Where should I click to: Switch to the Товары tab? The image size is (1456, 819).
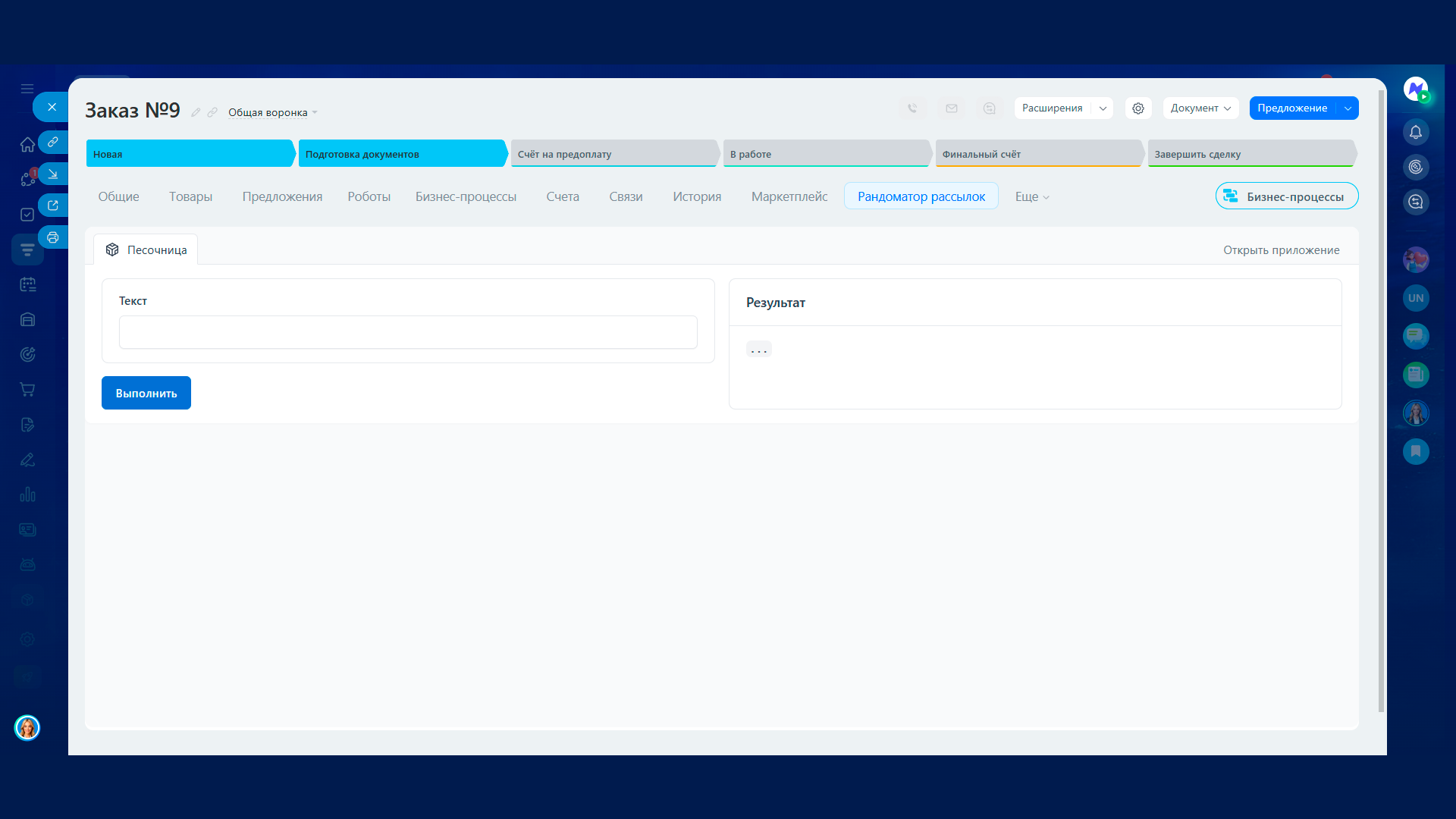(190, 196)
